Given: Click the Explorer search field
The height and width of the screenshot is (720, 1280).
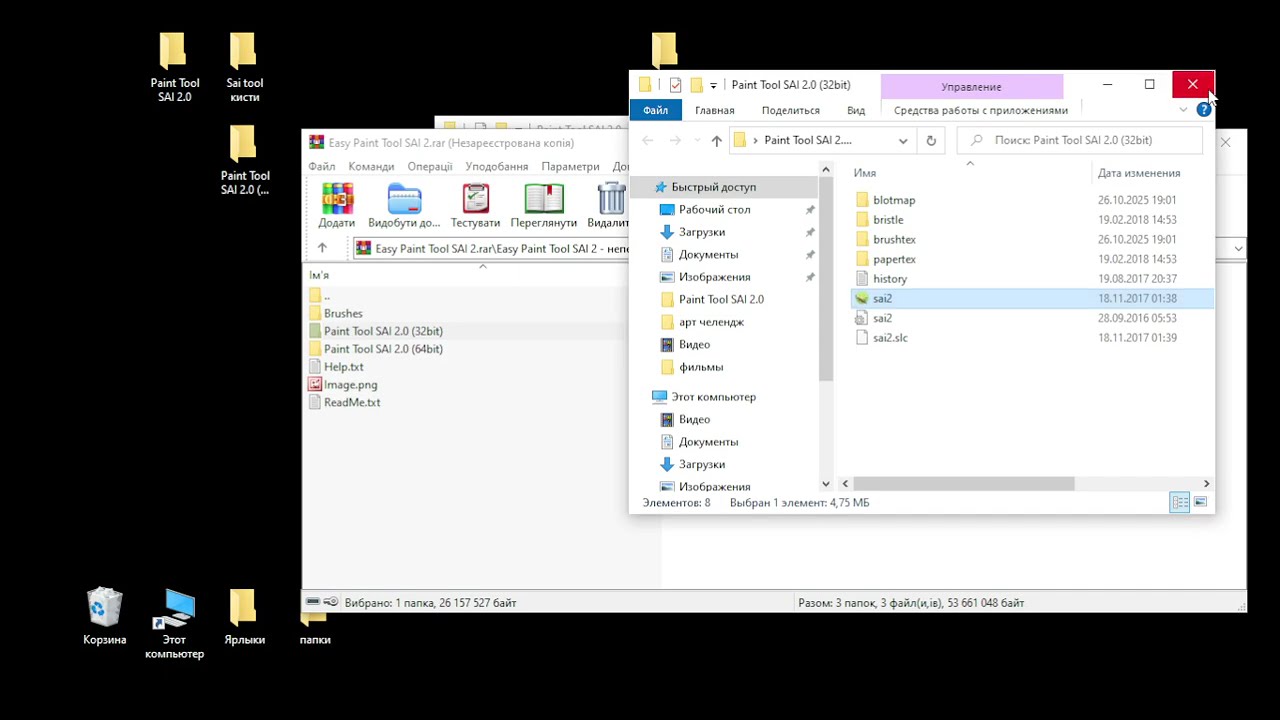Looking at the screenshot, I should click(1079, 141).
